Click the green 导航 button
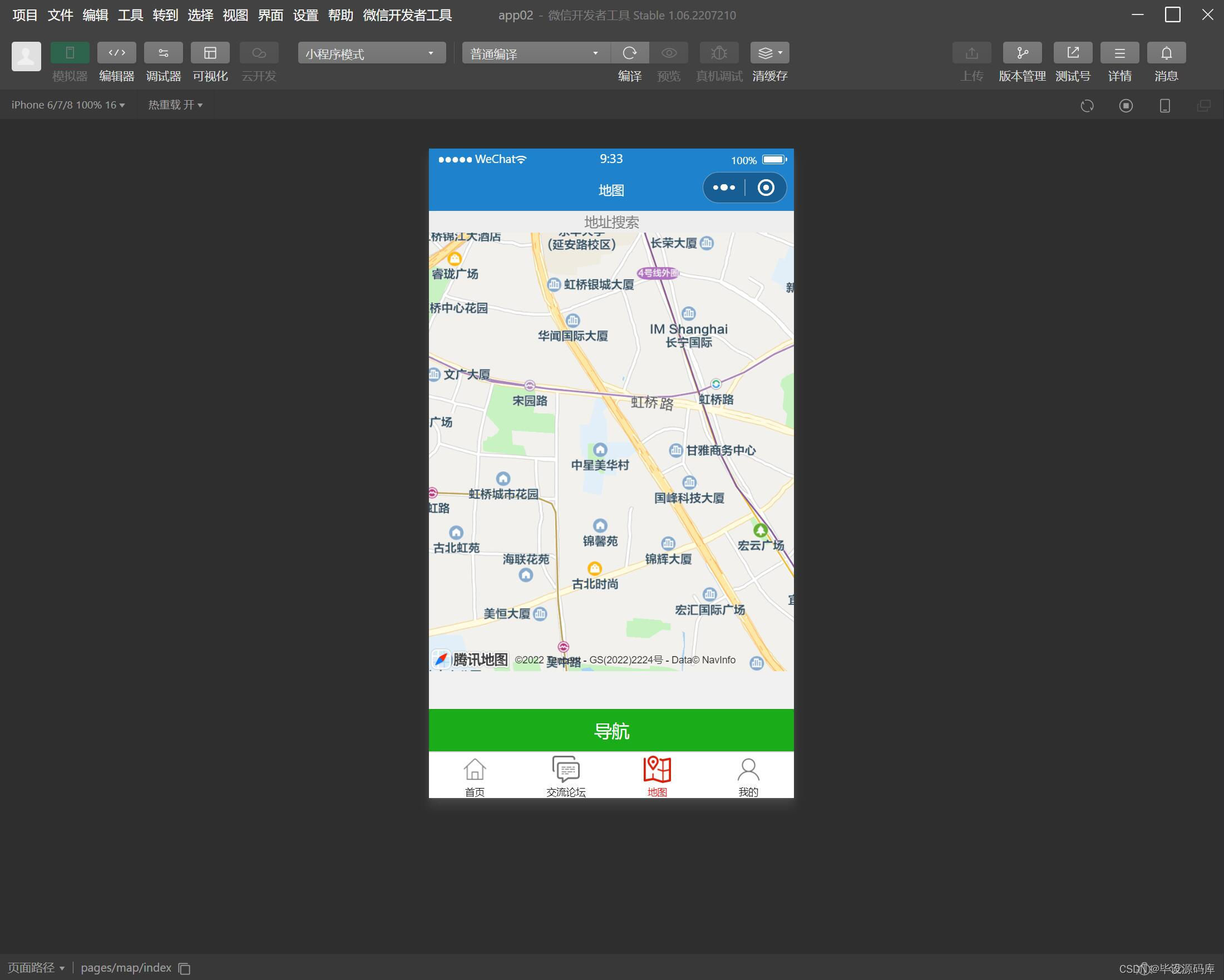This screenshot has width=1224, height=980. tap(611, 730)
